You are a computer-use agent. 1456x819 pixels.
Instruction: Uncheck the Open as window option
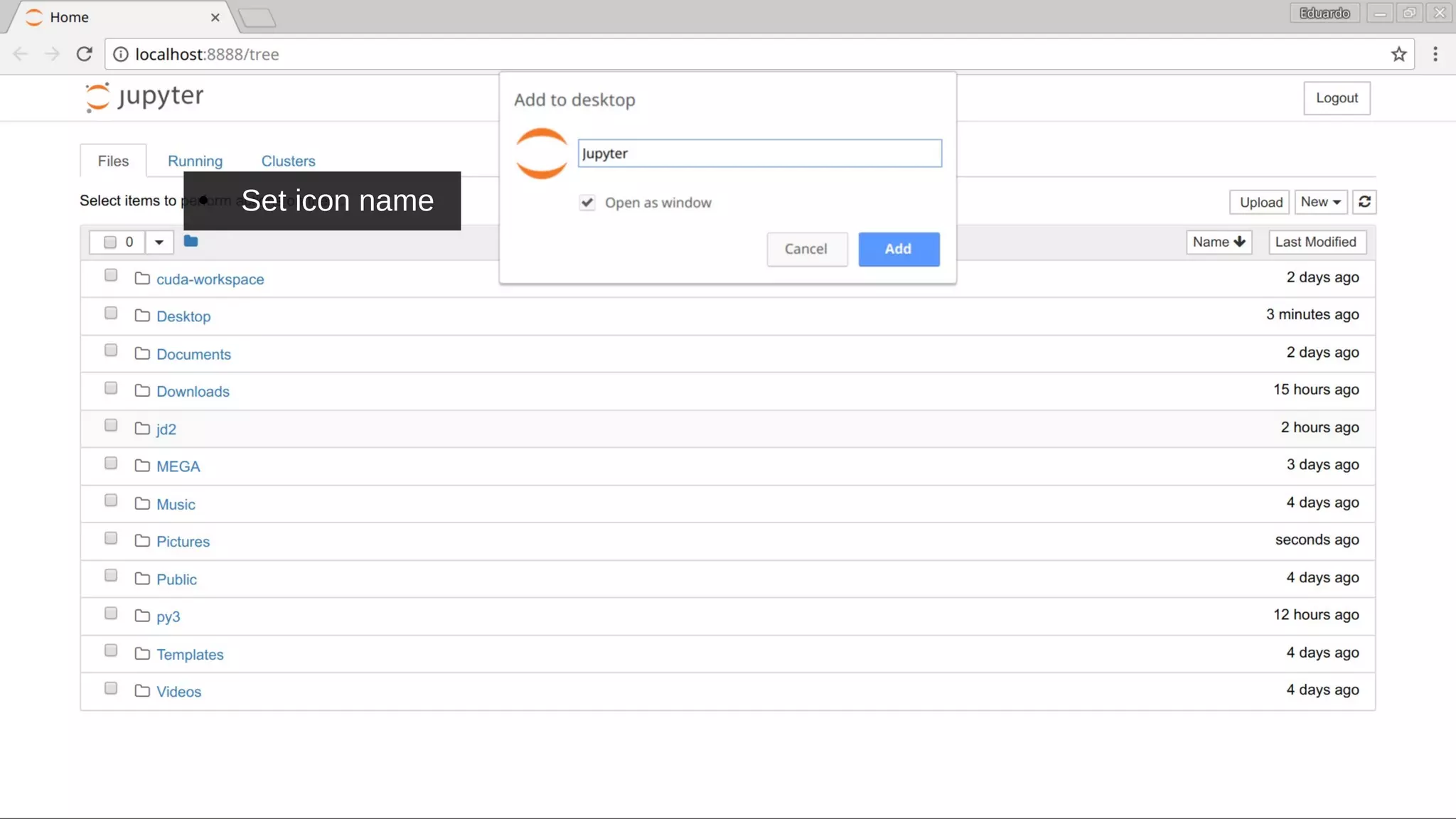pos(587,203)
